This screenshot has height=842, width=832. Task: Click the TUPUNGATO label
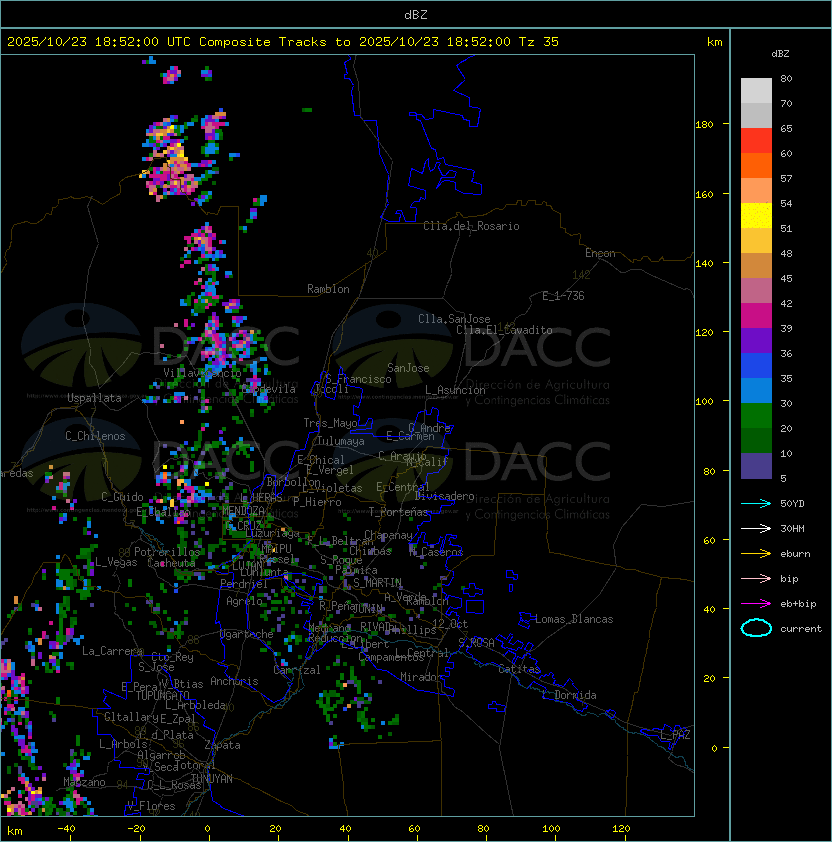[162, 695]
